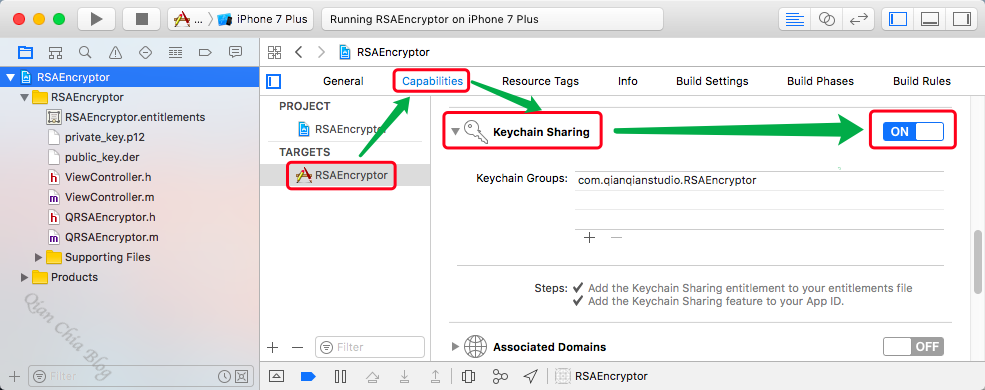Toggle the Utilities panel
This screenshot has height=390, width=985.
pos(961,19)
